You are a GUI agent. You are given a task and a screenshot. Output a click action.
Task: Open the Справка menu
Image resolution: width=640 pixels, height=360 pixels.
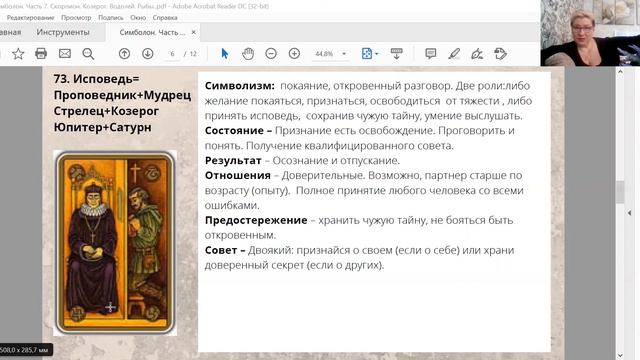coord(165,18)
